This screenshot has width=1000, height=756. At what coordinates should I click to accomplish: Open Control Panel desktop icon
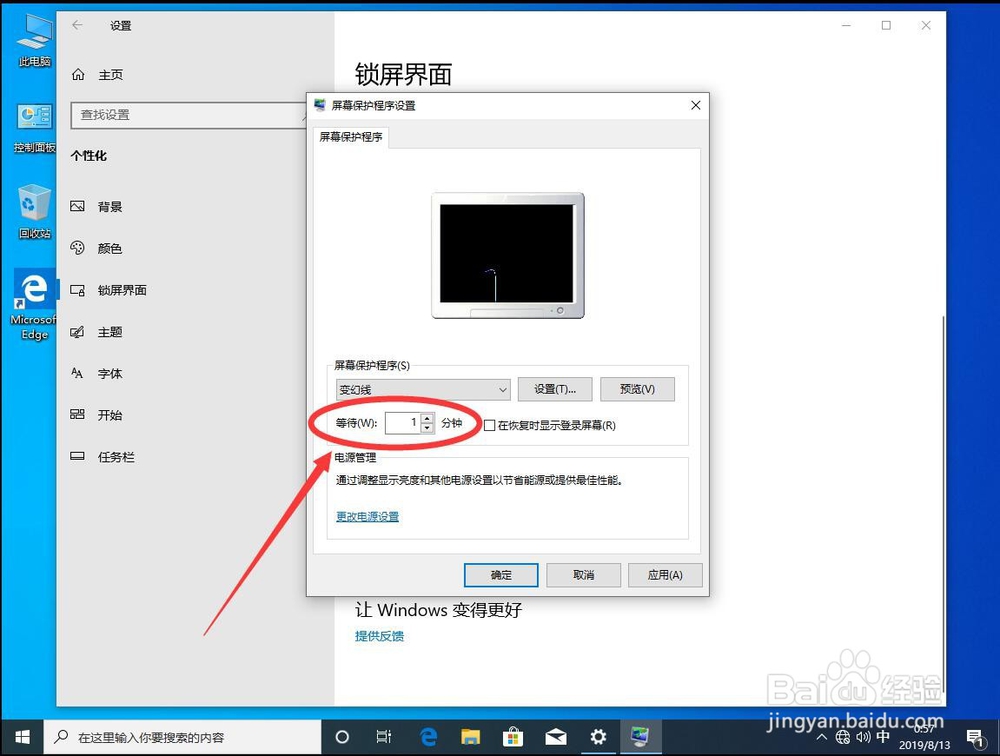pyautogui.click(x=34, y=128)
